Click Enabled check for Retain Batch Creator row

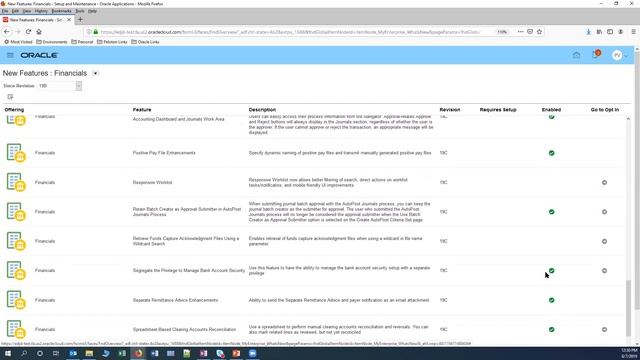(x=551, y=212)
